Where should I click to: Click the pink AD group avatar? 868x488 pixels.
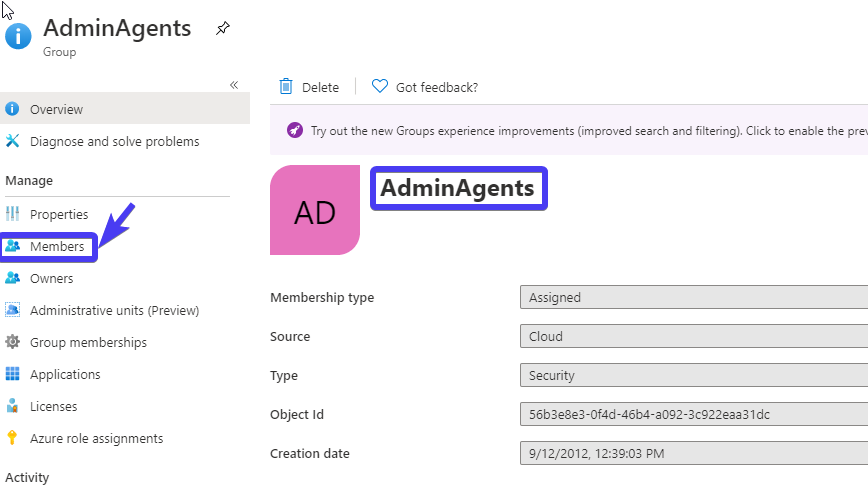[315, 210]
